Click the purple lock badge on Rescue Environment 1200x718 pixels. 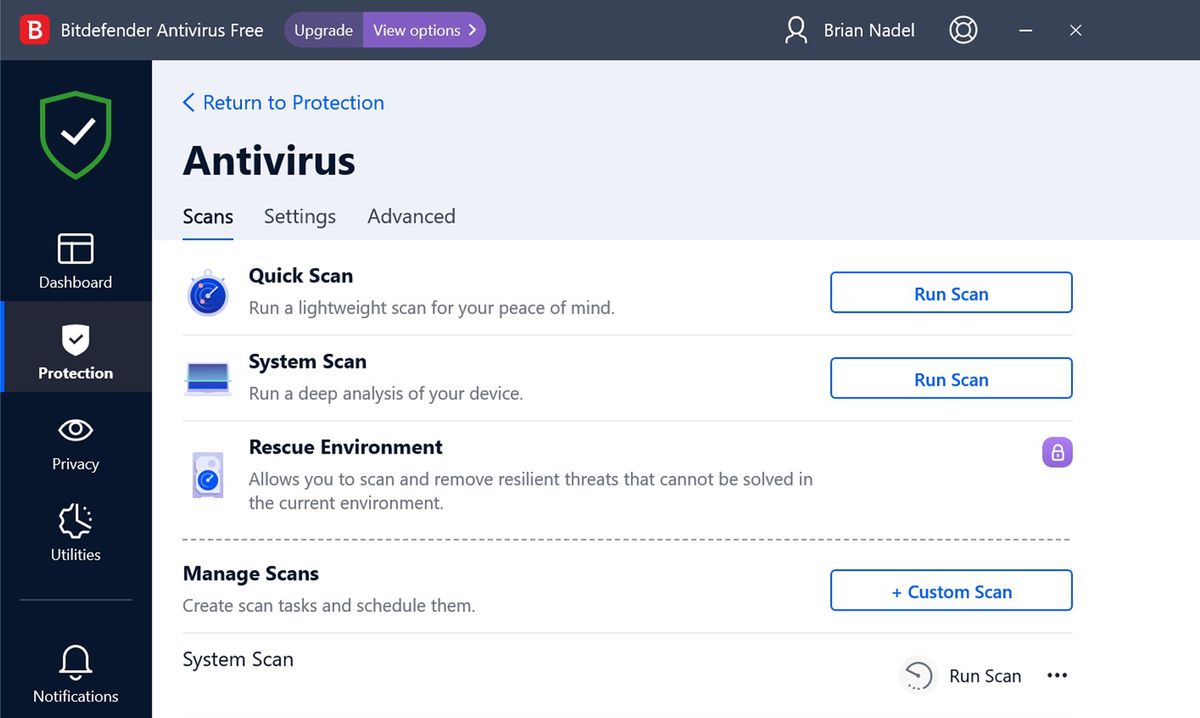tap(1057, 452)
